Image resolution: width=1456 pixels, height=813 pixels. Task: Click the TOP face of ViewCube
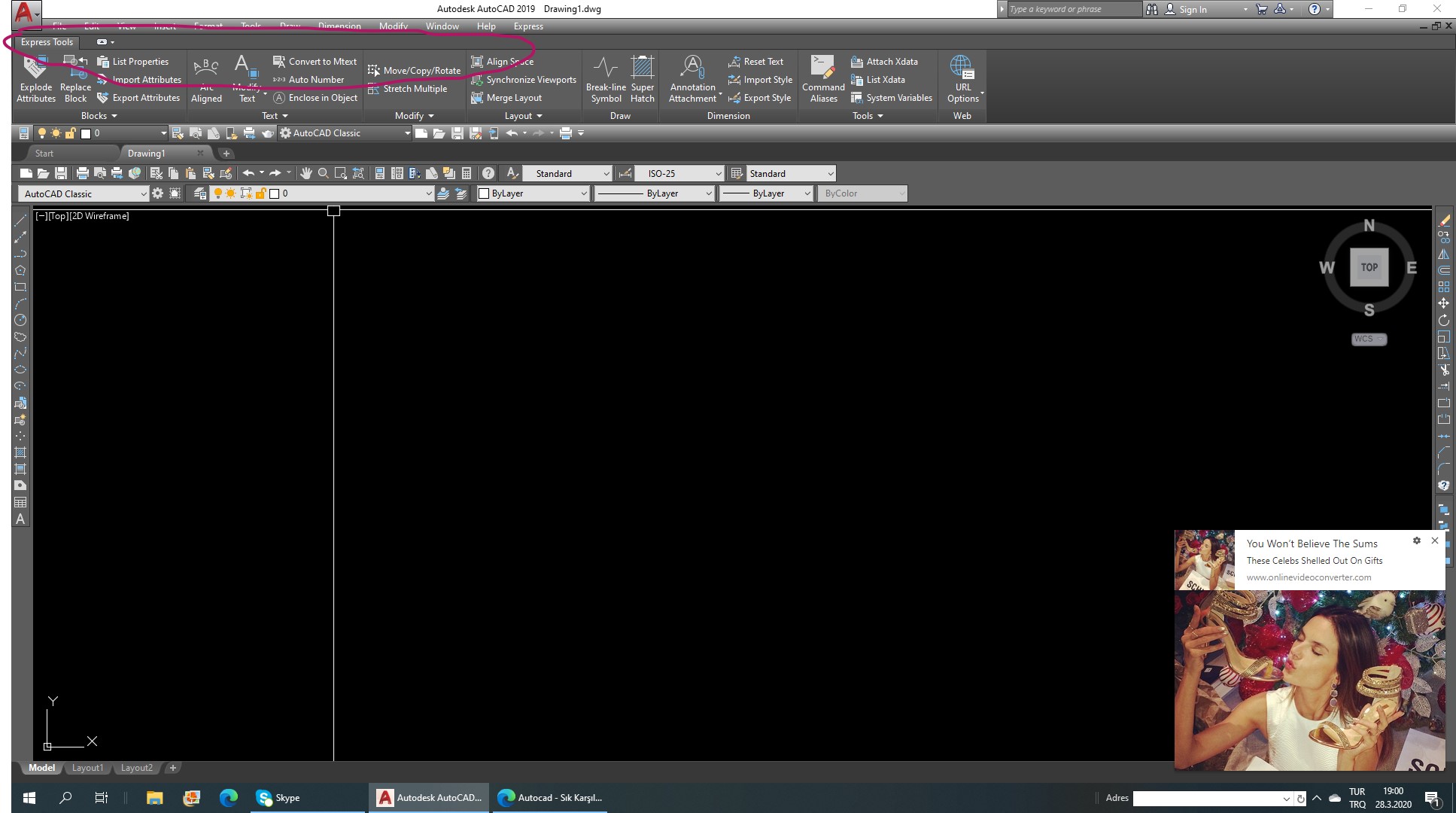1369,267
